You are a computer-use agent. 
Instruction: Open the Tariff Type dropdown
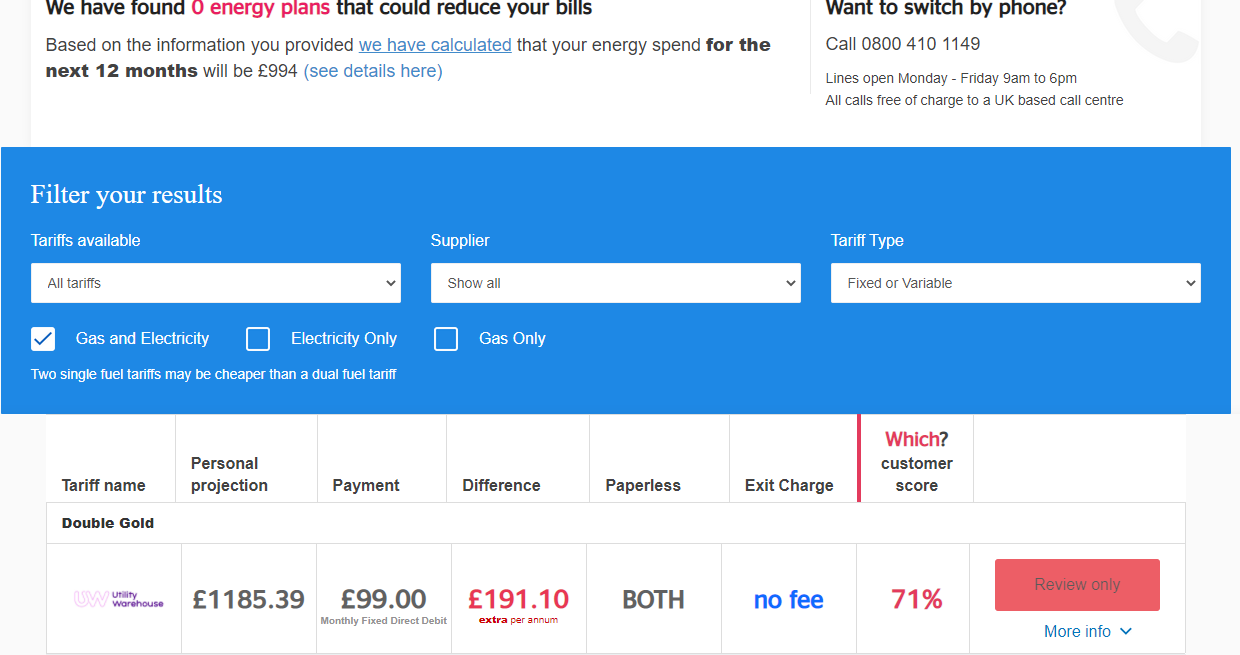tap(1016, 283)
